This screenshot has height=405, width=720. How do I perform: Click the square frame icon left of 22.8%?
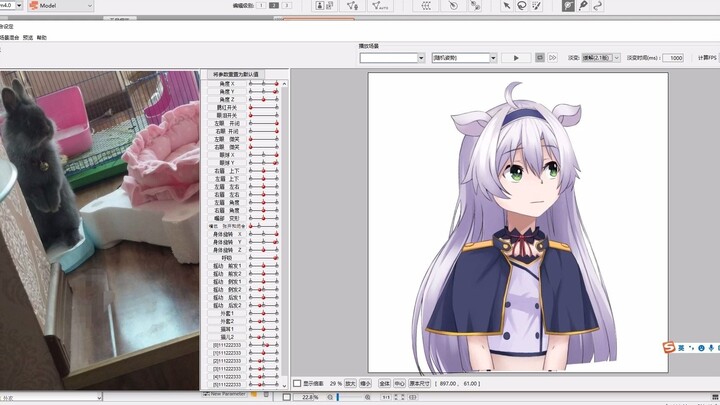287,397
